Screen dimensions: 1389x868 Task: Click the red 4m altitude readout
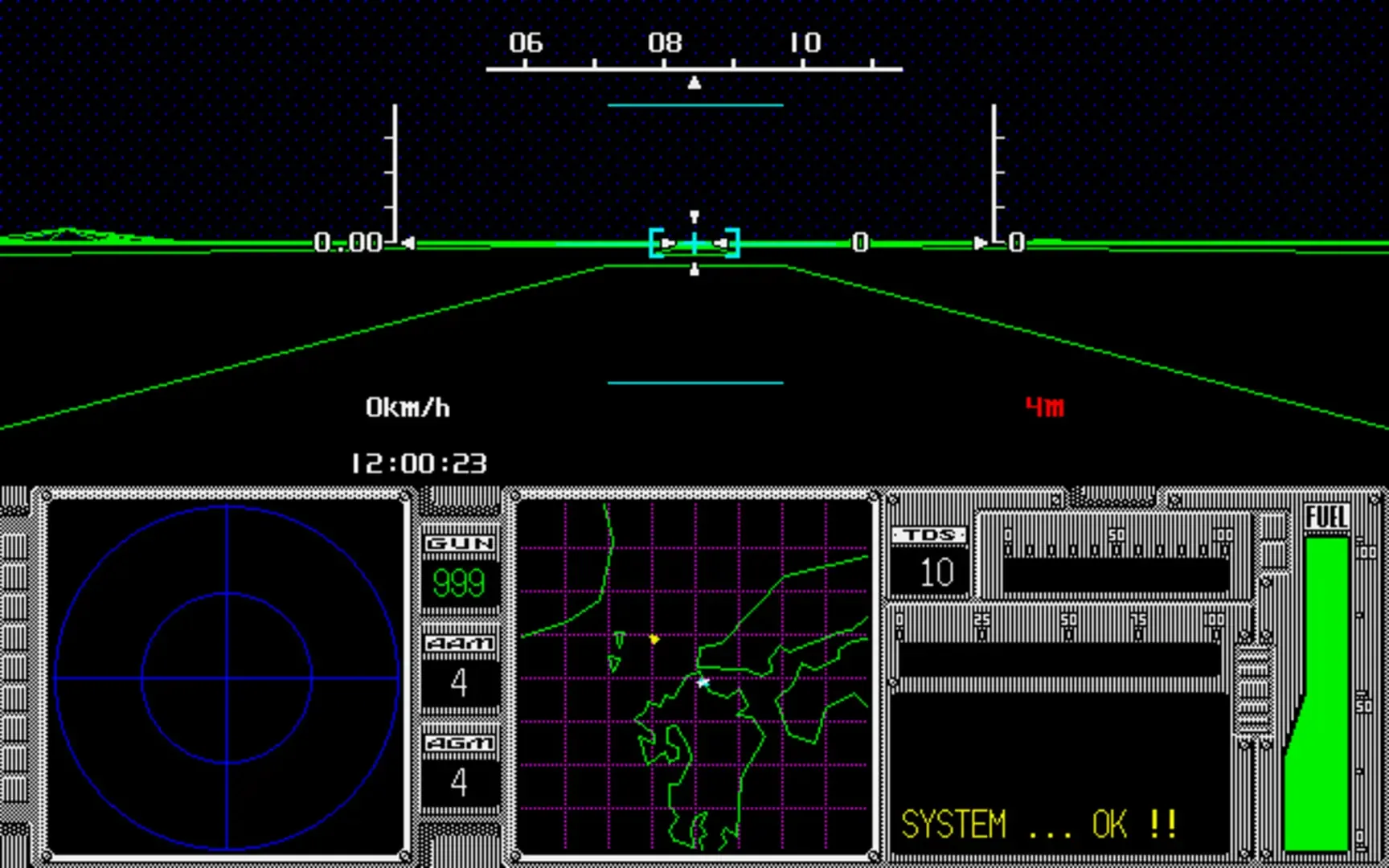pyautogui.click(x=1044, y=407)
